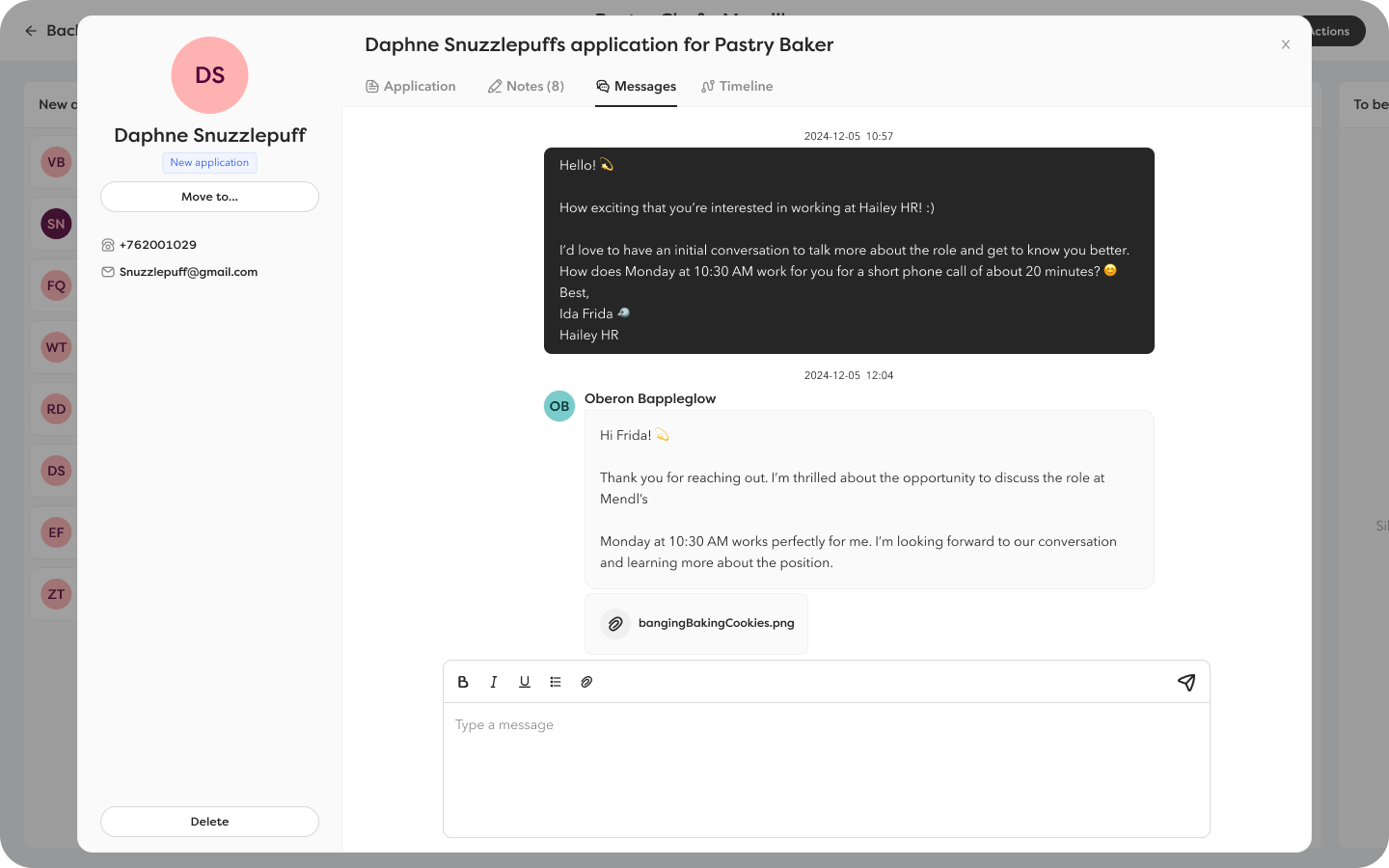
Task: Click the DS avatar circle
Action: (209, 75)
